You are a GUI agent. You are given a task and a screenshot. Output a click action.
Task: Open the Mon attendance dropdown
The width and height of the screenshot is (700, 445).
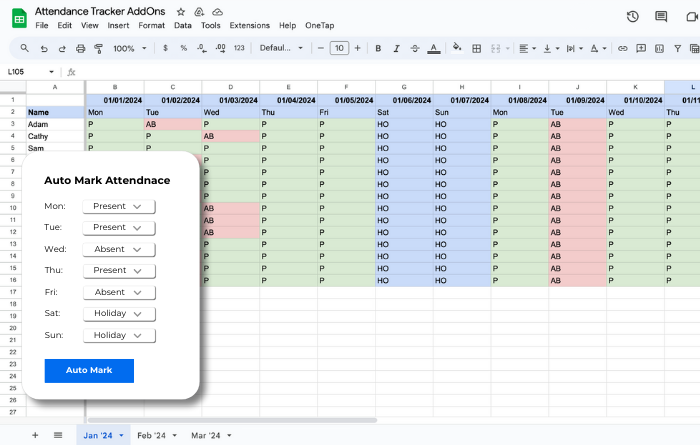118,206
